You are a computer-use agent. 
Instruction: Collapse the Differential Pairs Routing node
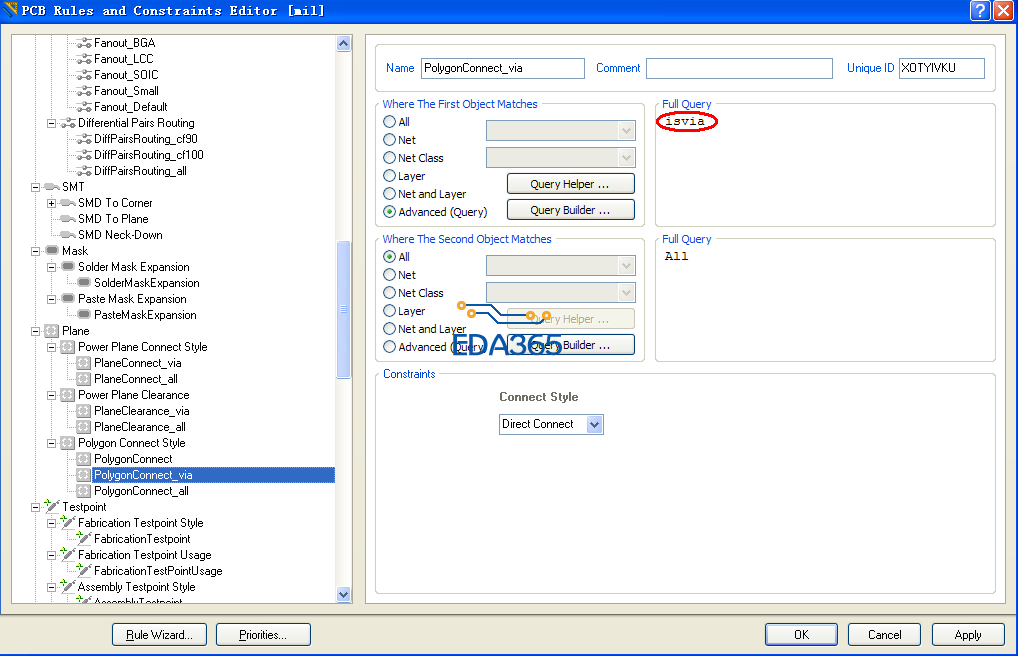(51, 123)
